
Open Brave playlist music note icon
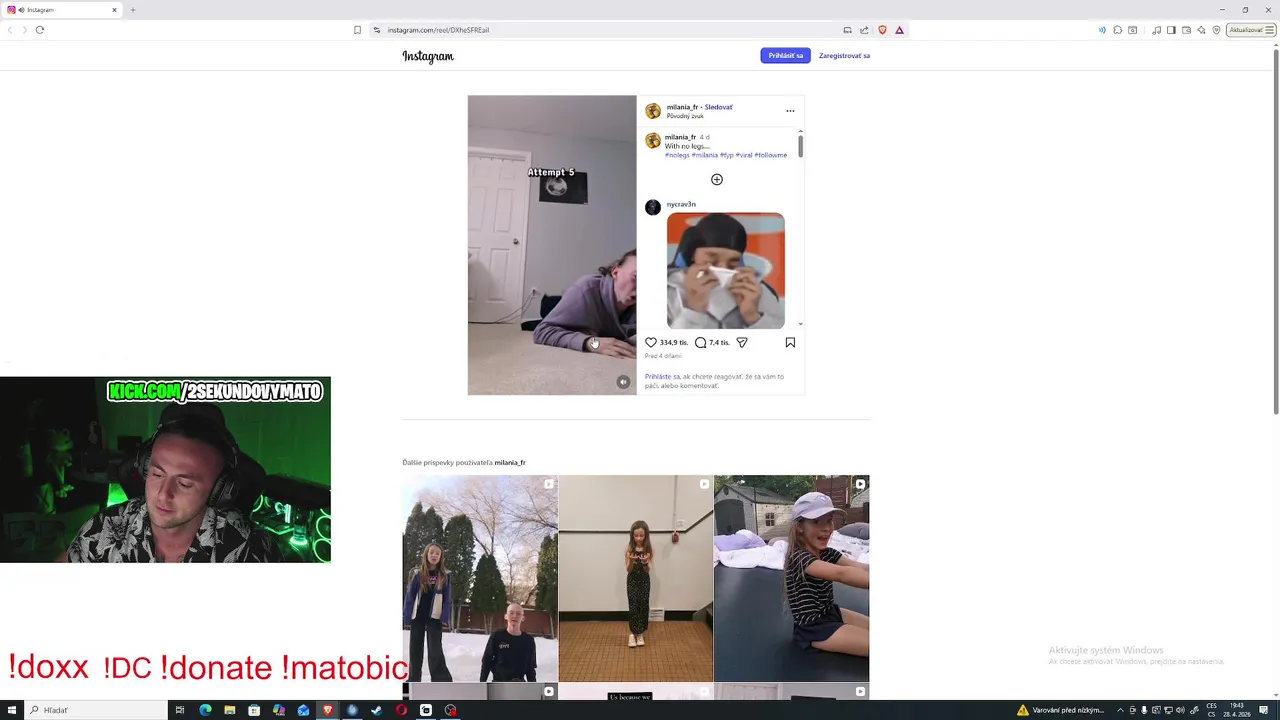(1157, 30)
